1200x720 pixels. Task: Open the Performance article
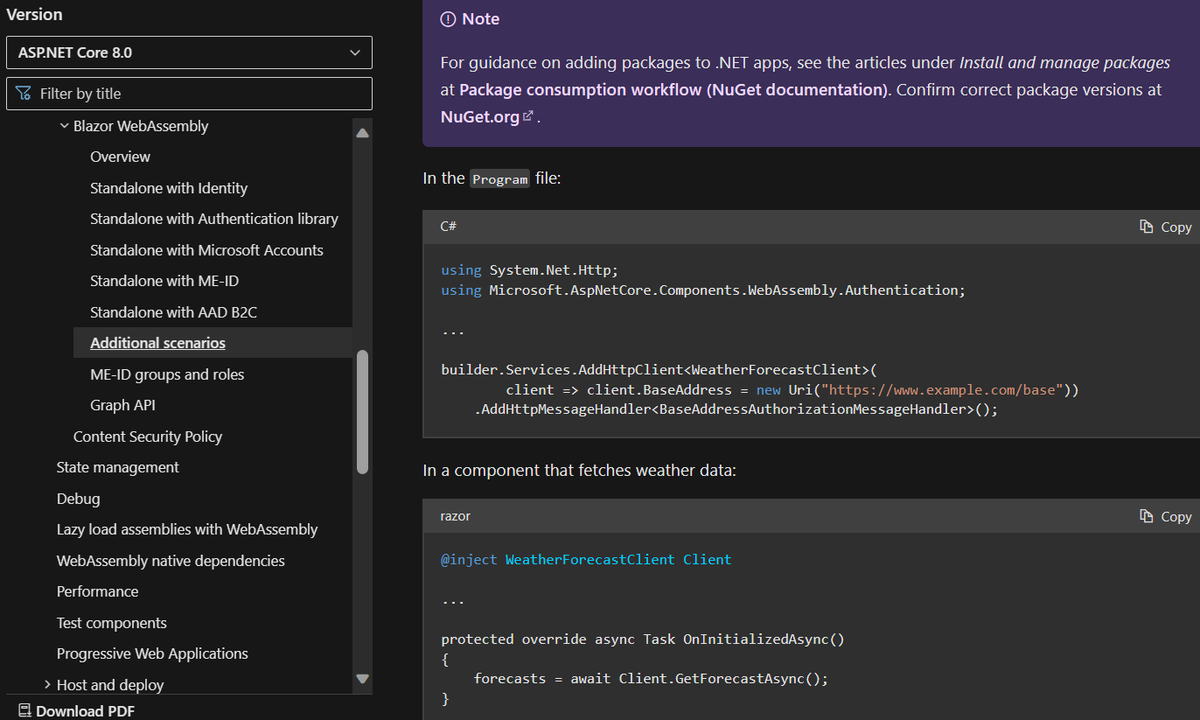click(x=97, y=591)
